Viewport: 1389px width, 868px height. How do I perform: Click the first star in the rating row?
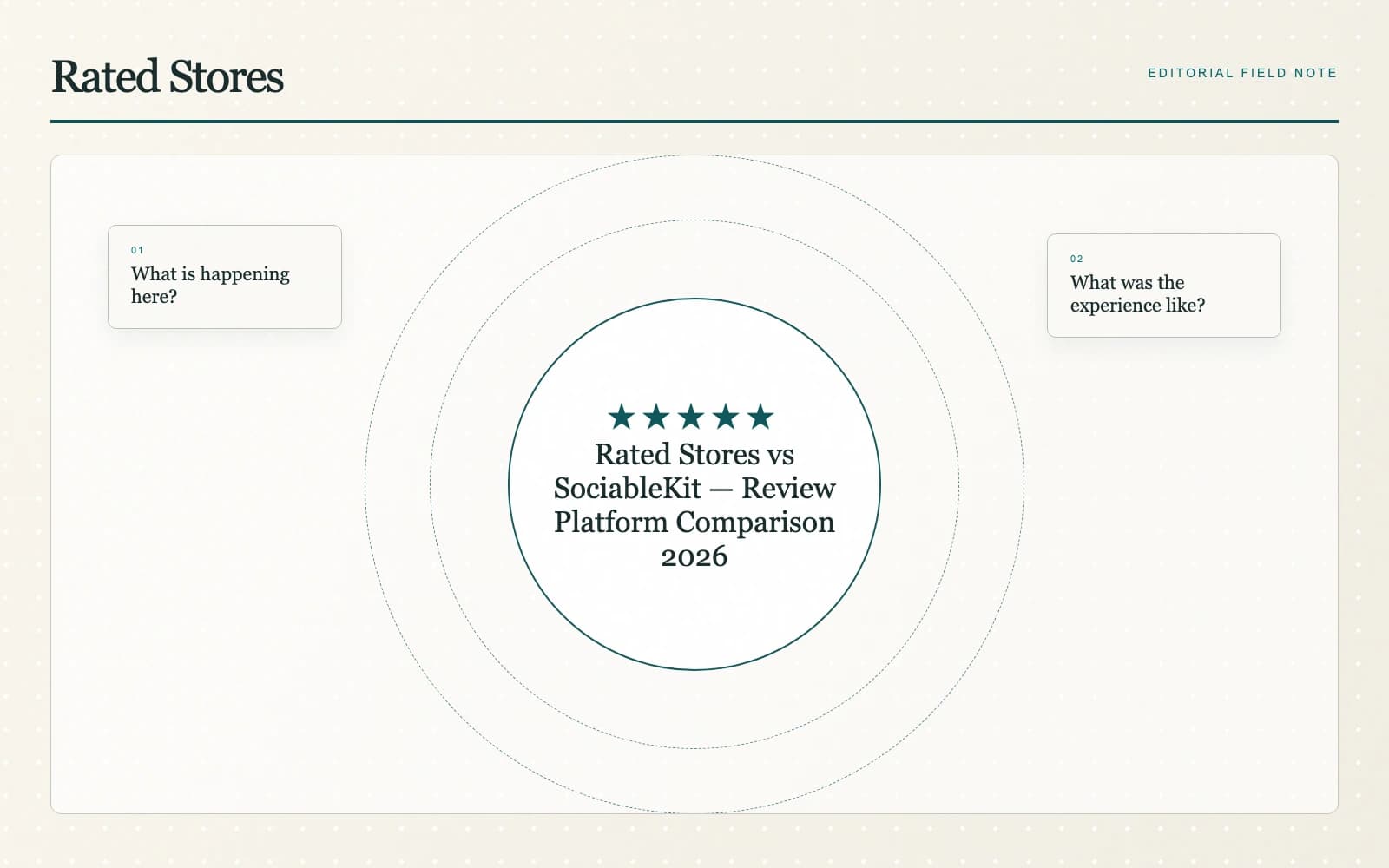click(622, 417)
